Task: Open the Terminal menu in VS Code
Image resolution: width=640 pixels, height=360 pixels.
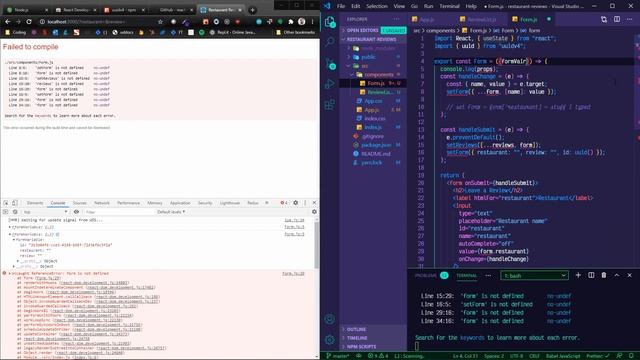Action: tap(449, 6)
